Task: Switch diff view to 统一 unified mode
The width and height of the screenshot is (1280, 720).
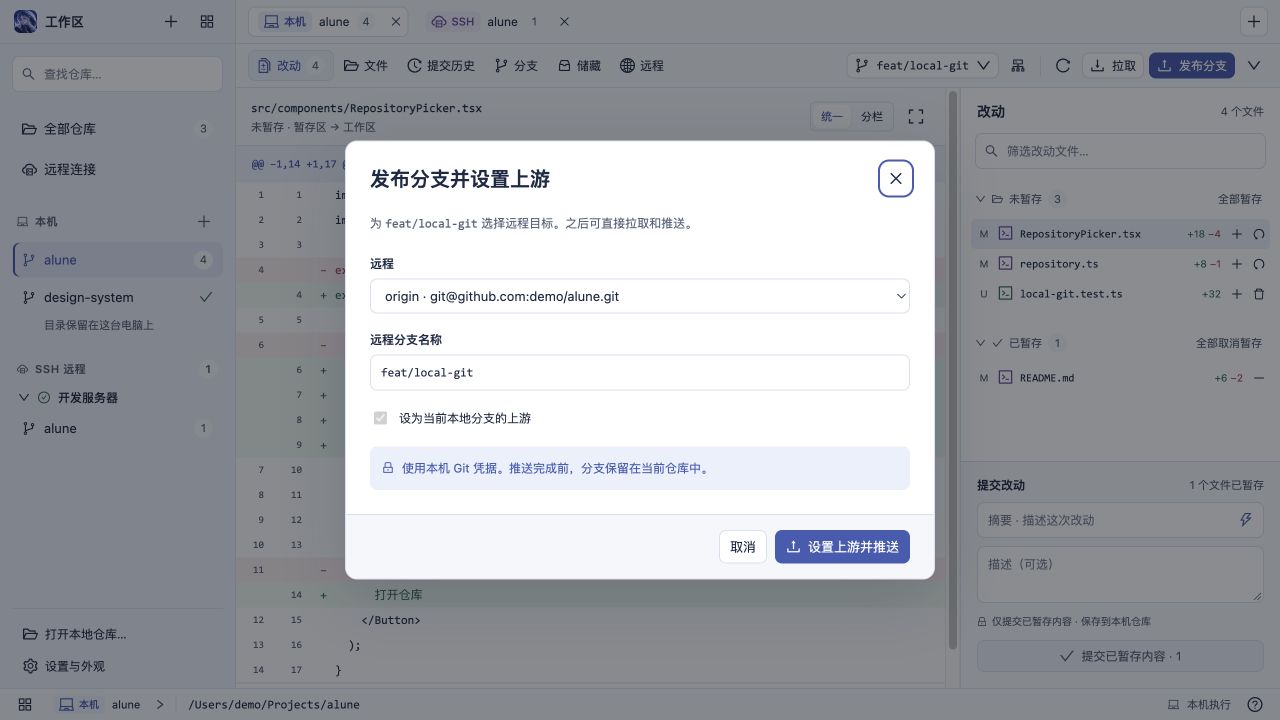Action: (832, 117)
